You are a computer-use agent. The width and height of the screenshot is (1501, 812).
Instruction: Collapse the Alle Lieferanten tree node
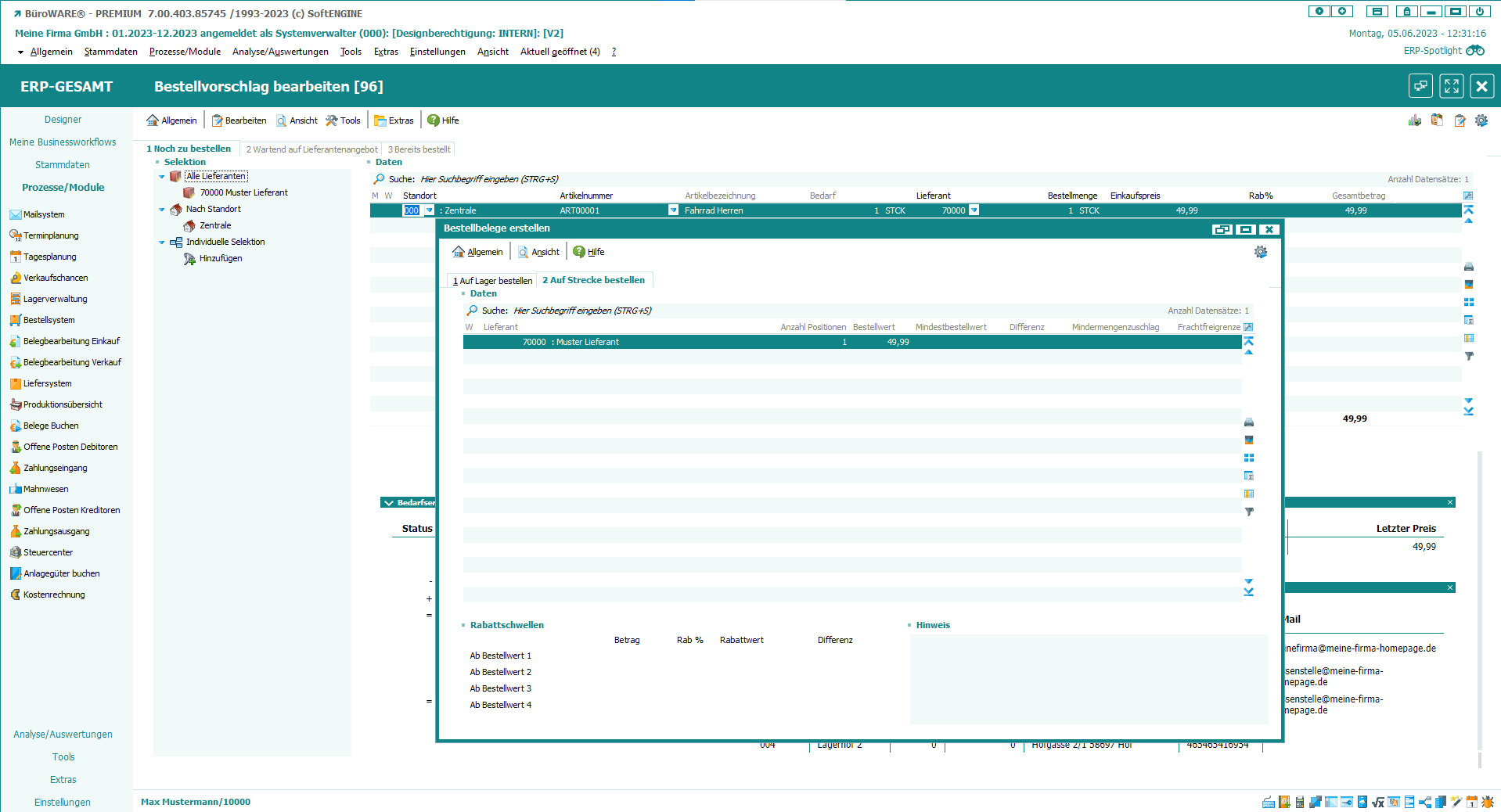point(162,177)
